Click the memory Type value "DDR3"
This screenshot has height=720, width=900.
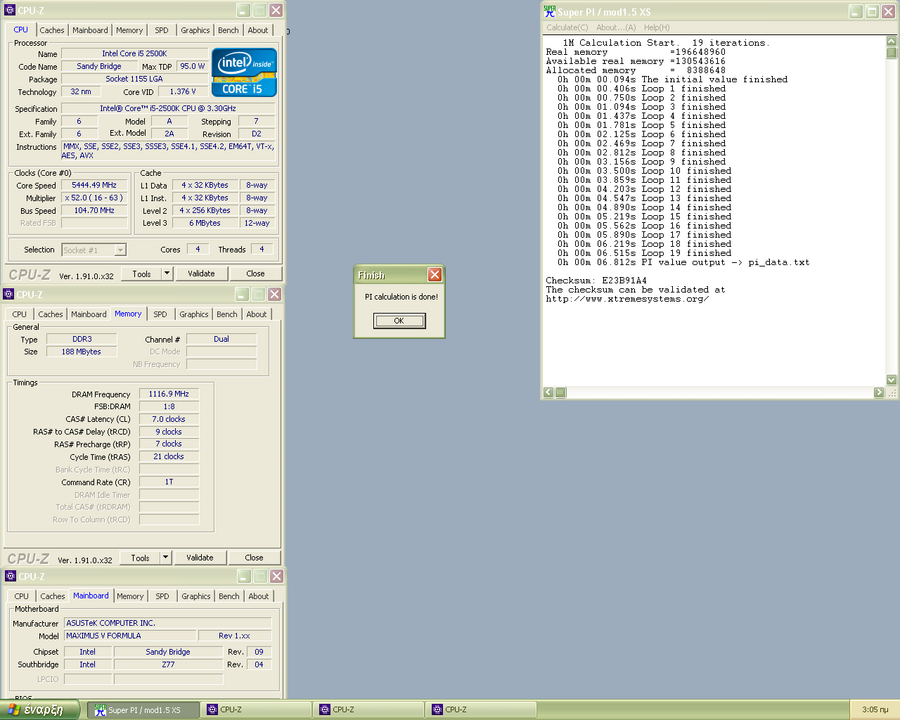point(82,339)
